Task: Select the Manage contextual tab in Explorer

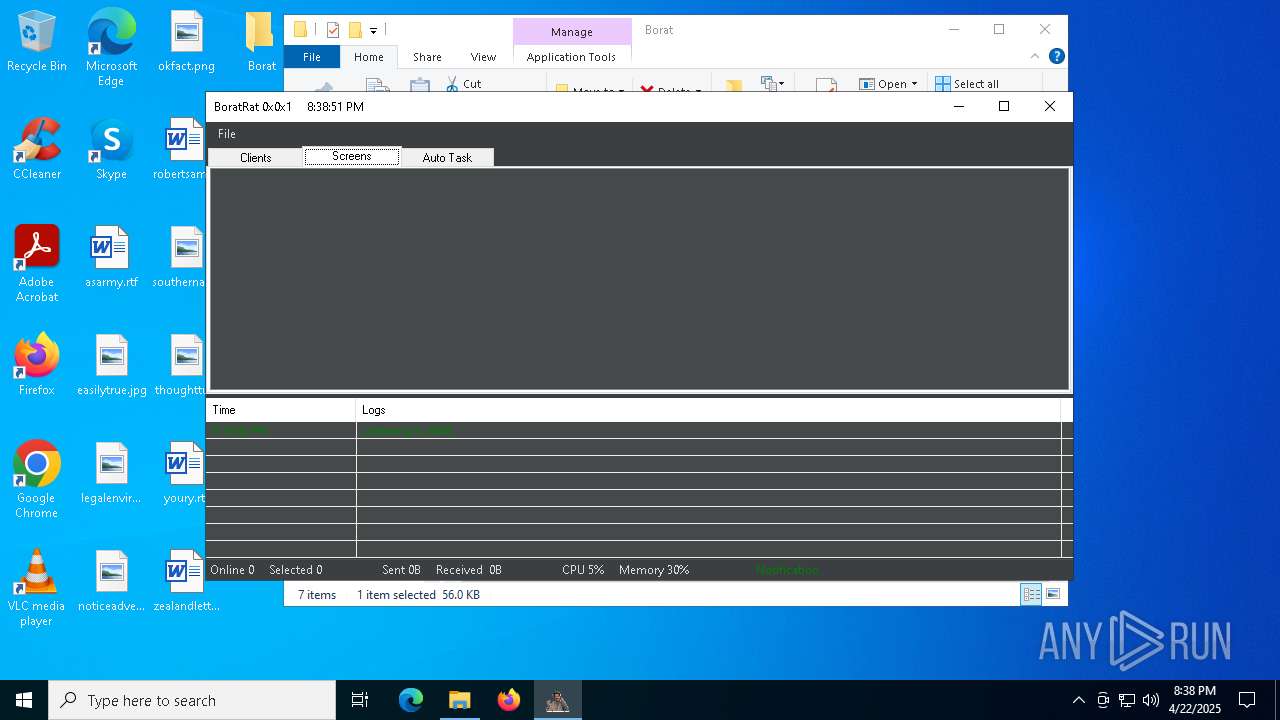Action: (572, 32)
